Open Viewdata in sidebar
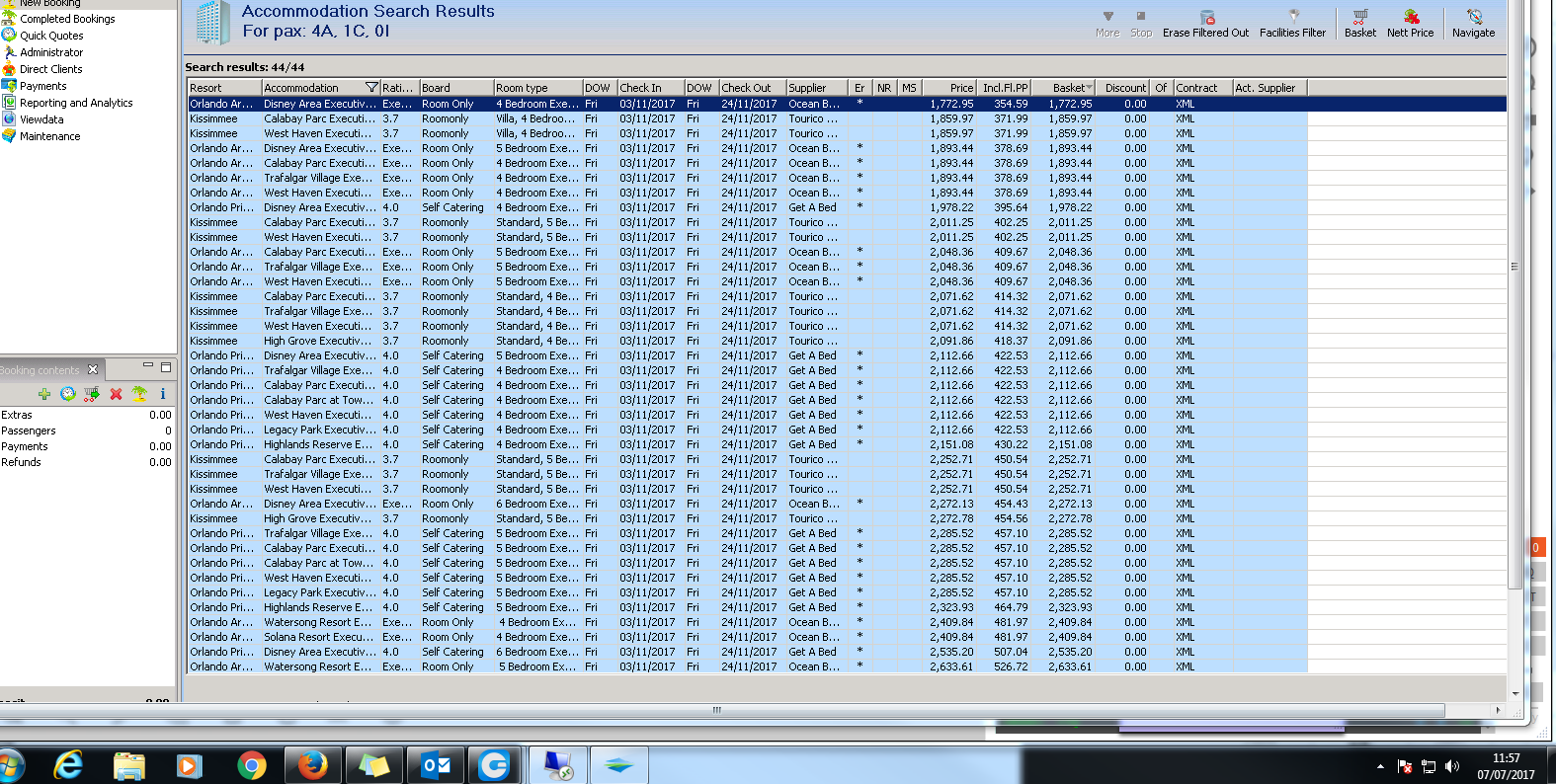This screenshot has height=784, width=1556. click(x=41, y=119)
